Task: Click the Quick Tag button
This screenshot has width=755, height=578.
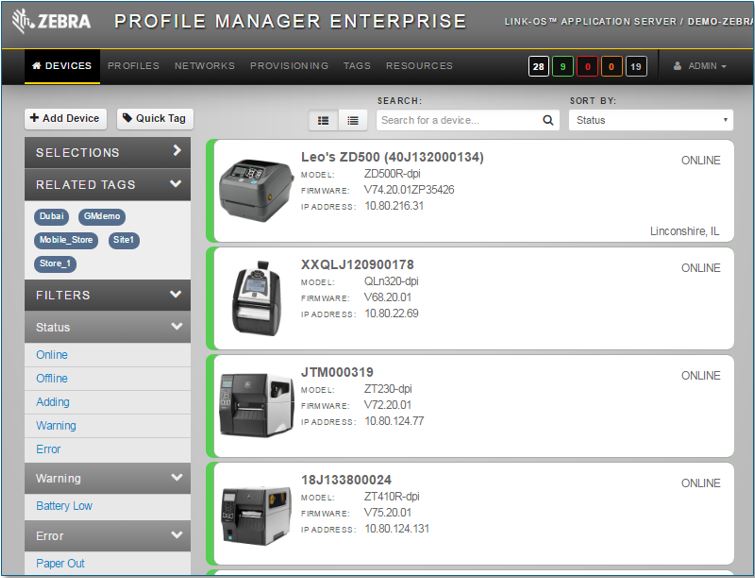Action: click(x=155, y=118)
